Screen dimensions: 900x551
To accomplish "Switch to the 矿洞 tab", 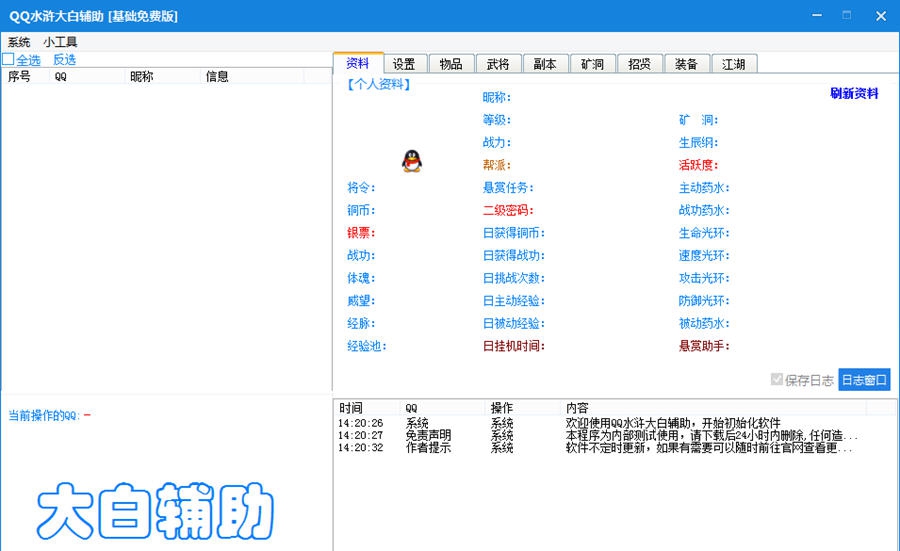I will click(592, 64).
